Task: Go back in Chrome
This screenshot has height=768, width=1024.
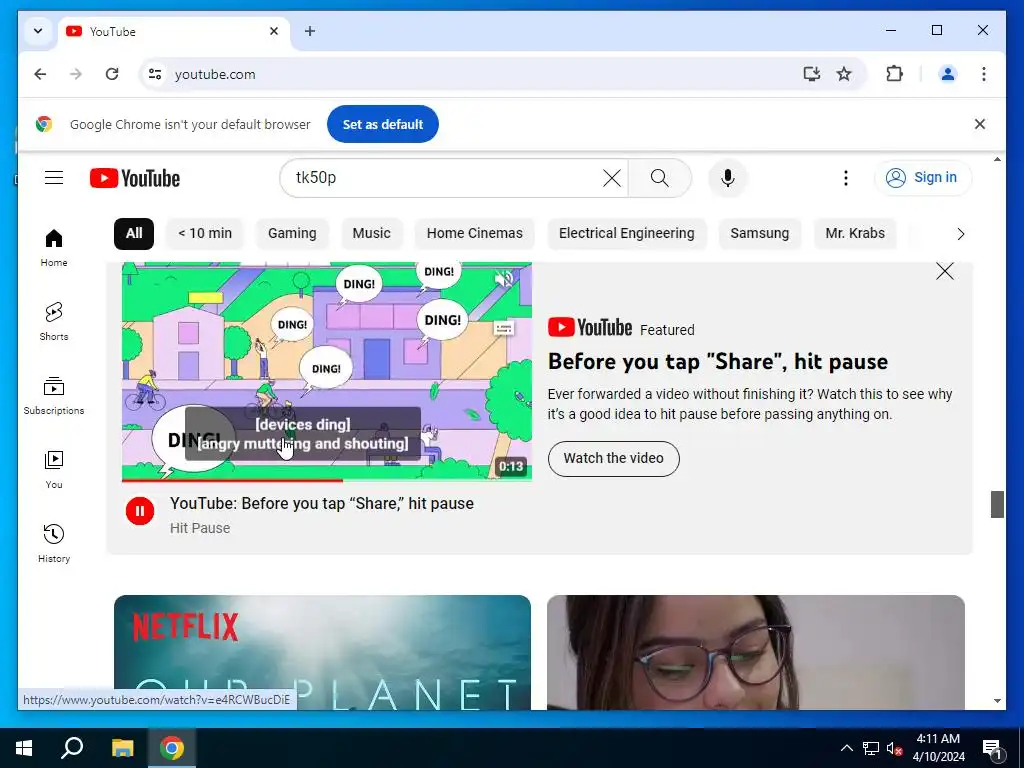Action: [40, 74]
